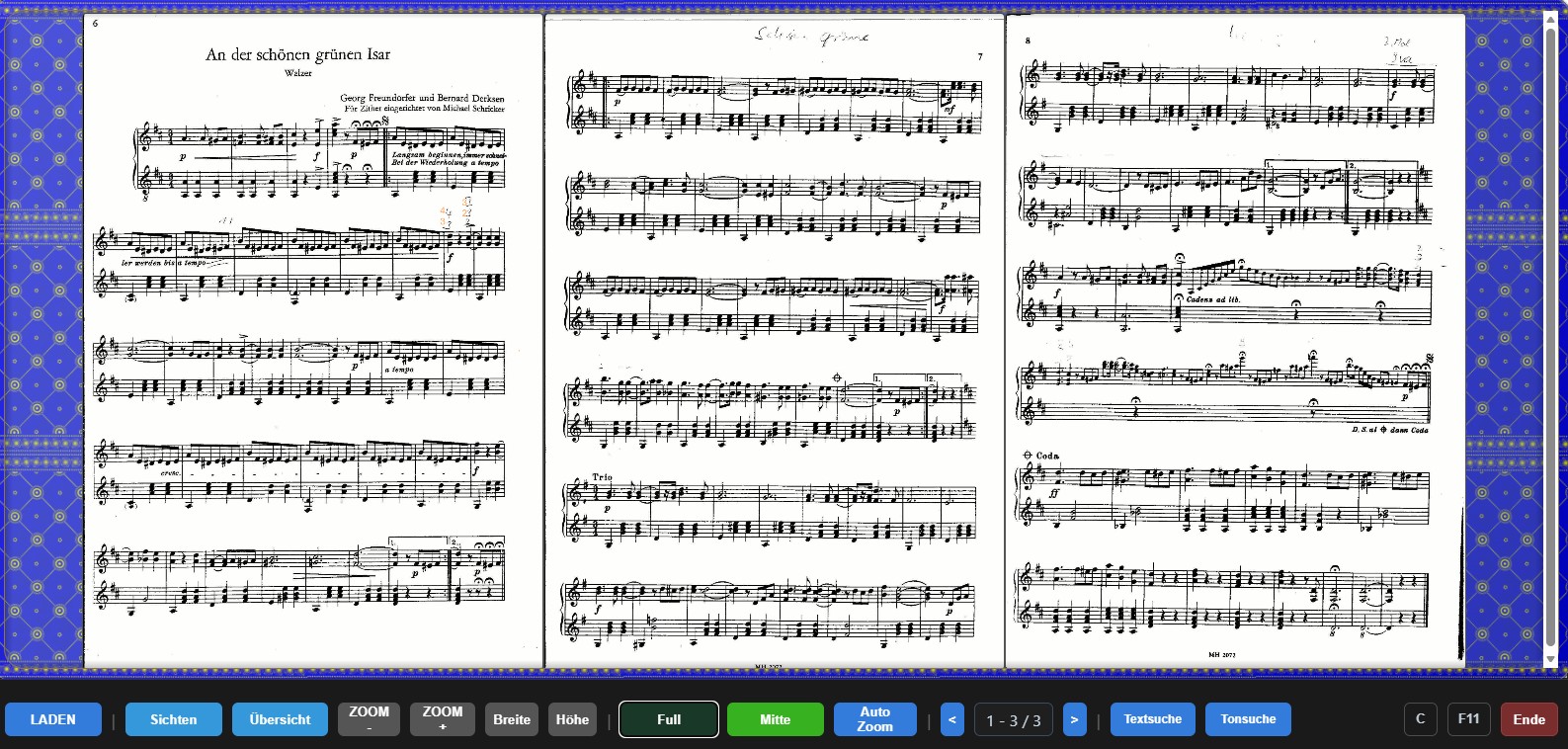
Task: Click the "Walzer" subtitle on page 6
Action: click(x=297, y=73)
